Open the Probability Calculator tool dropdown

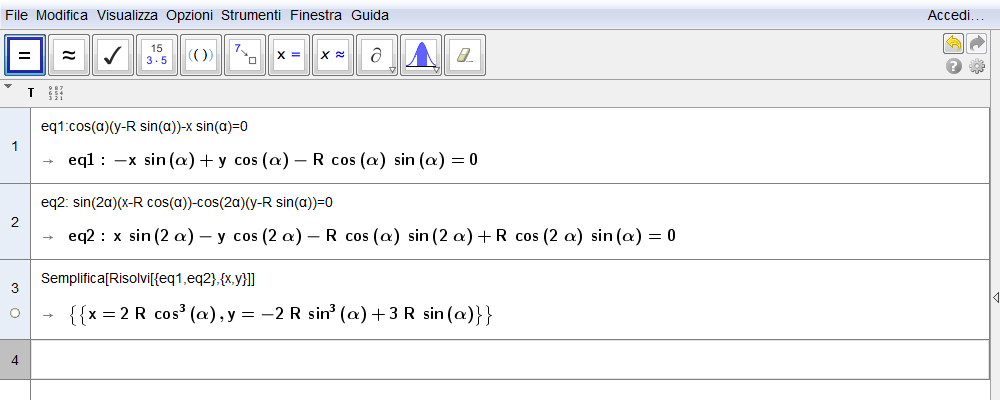coord(421,55)
